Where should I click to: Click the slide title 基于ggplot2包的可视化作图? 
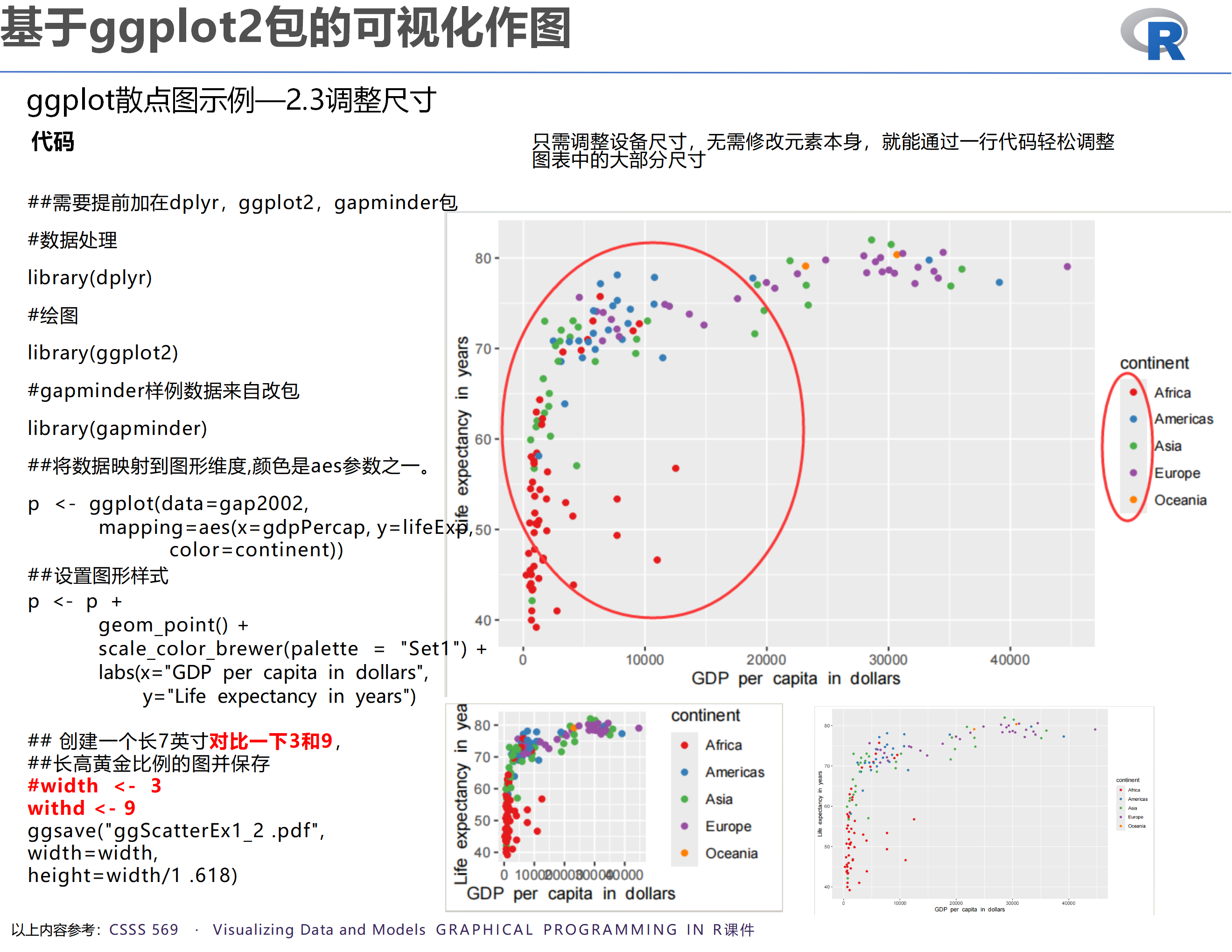(286, 28)
